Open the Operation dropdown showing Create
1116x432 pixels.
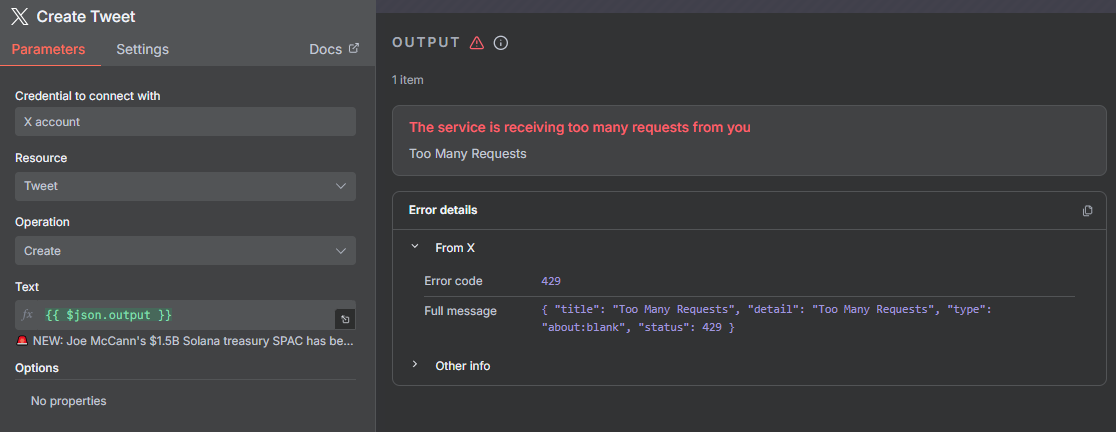185,251
